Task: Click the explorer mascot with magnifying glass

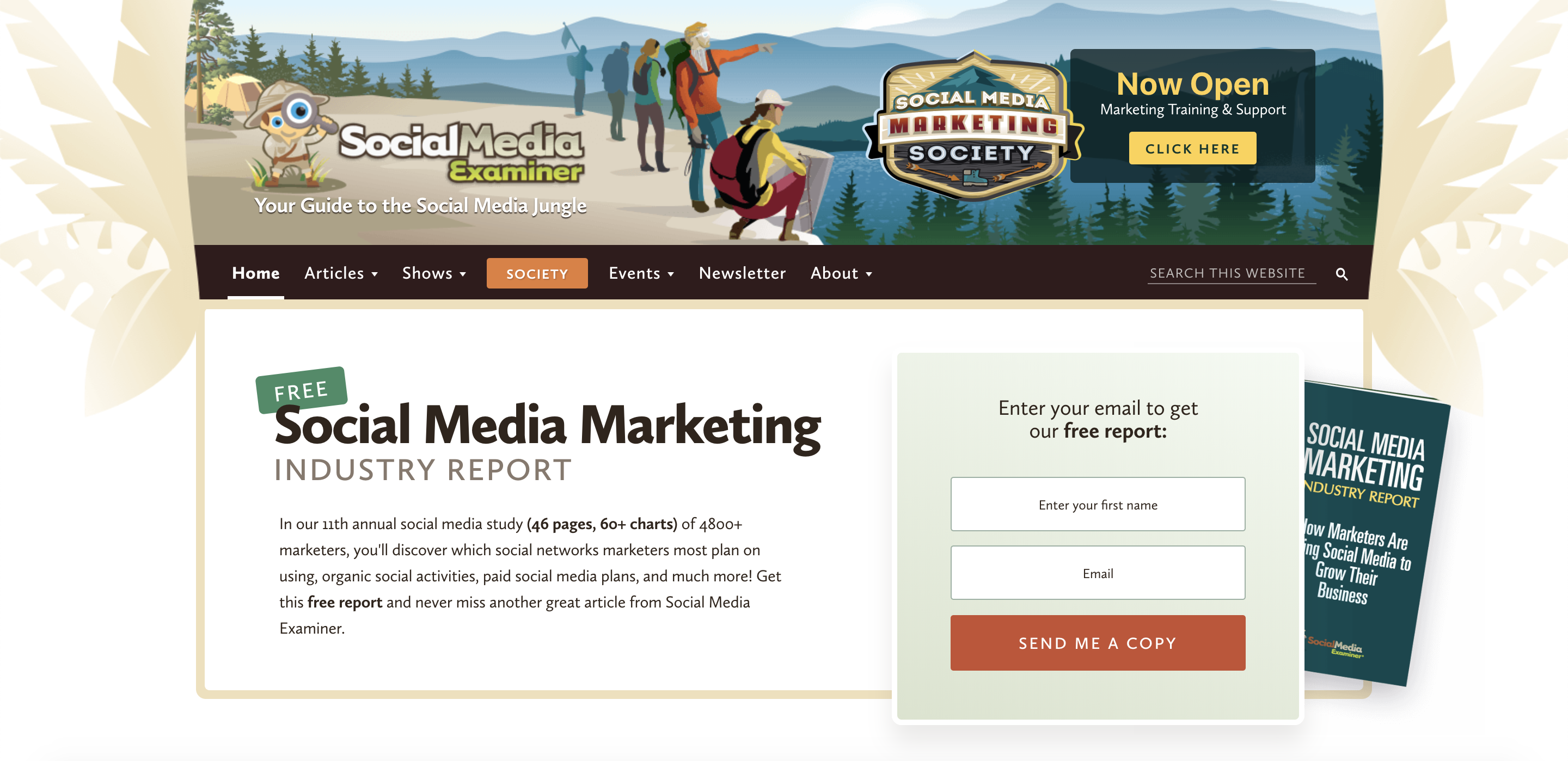Action: 290,135
